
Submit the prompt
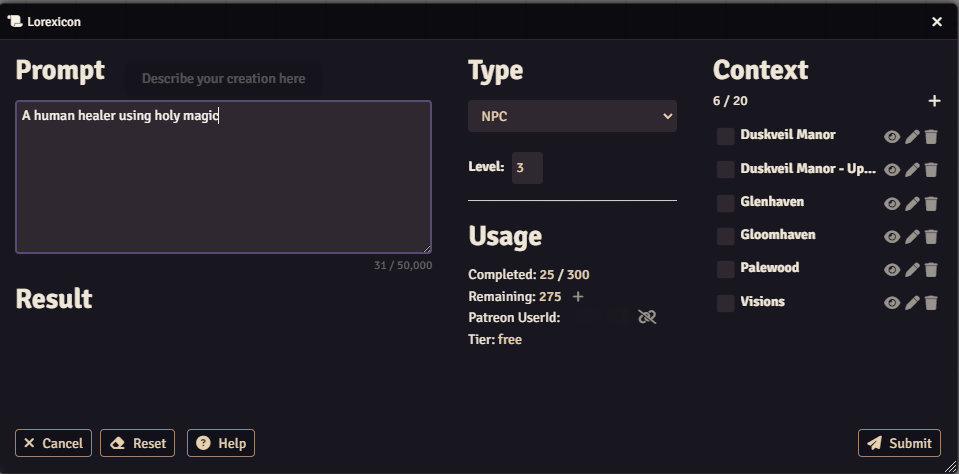(x=899, y=443)
